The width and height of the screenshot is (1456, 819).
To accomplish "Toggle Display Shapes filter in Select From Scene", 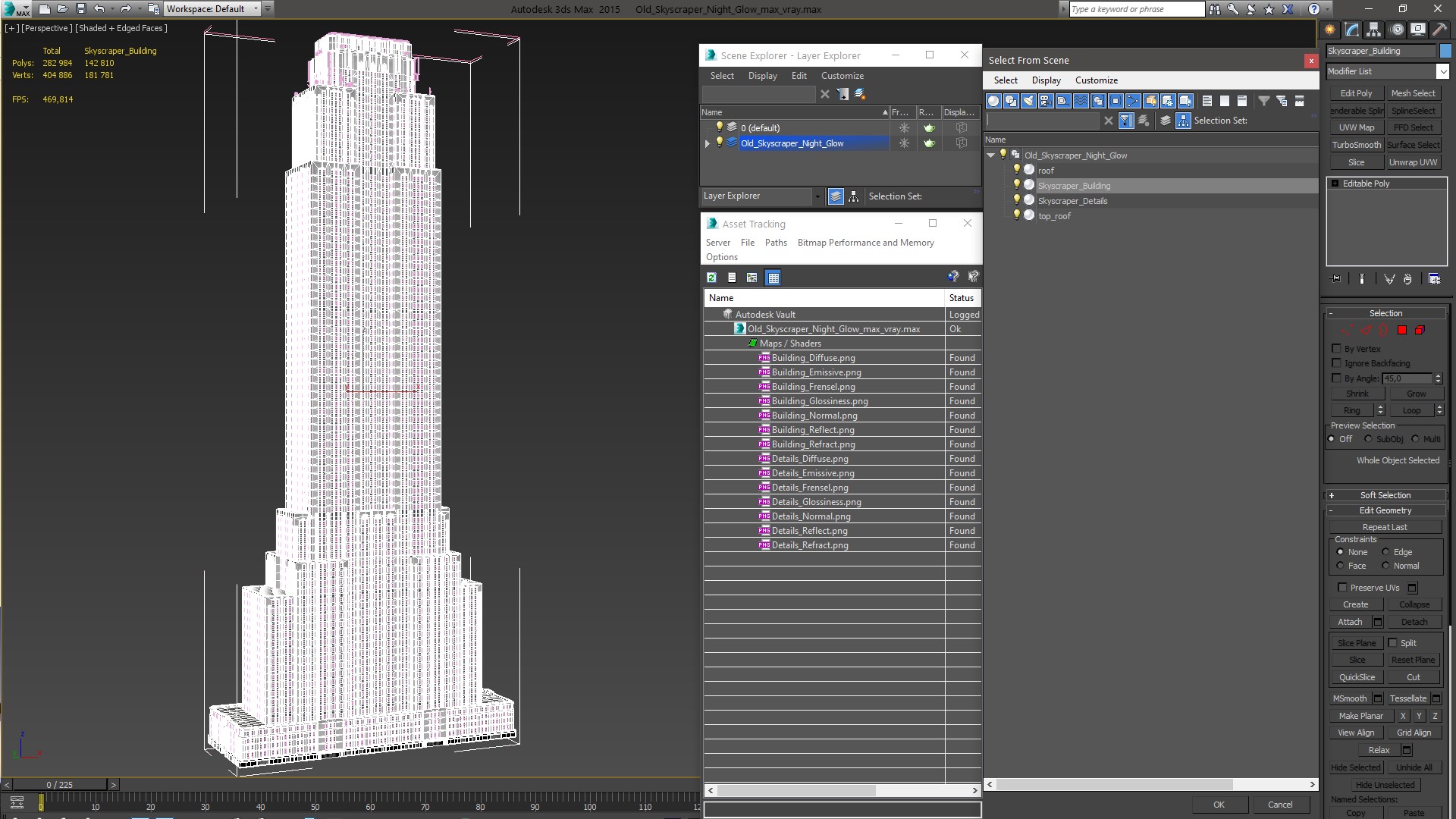I will (1011, 101).
